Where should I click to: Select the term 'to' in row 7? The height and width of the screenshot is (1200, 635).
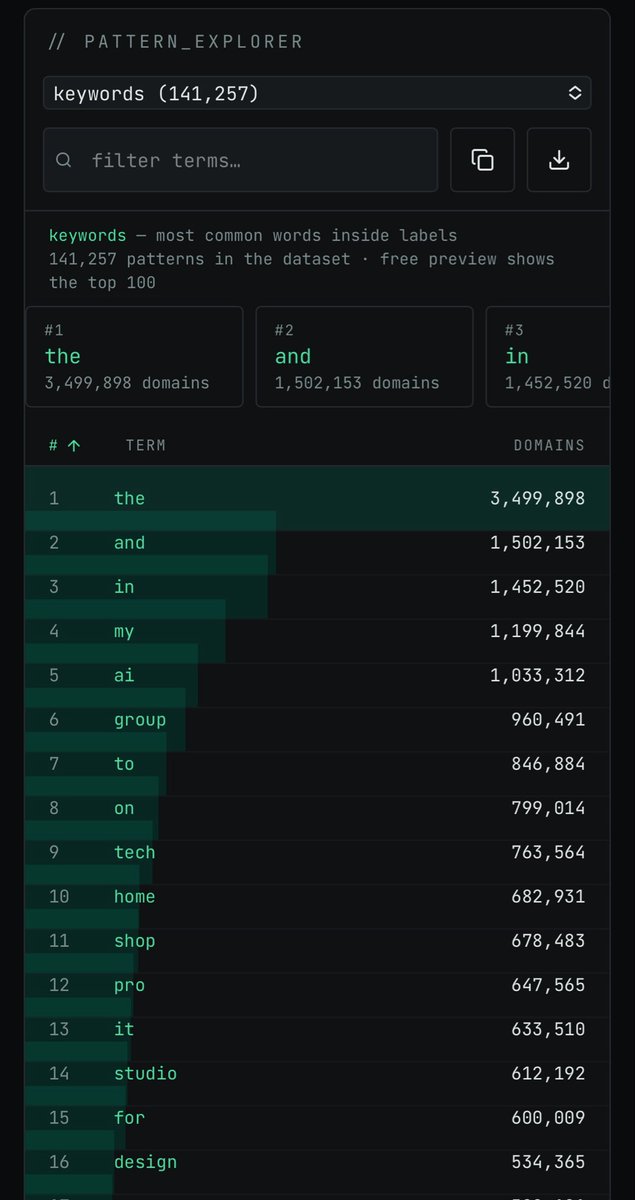124,764
